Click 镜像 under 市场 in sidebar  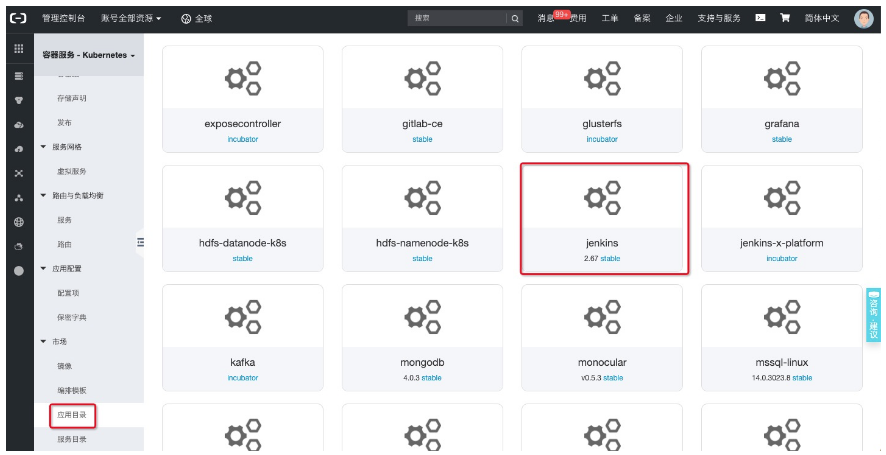[64, 366]
